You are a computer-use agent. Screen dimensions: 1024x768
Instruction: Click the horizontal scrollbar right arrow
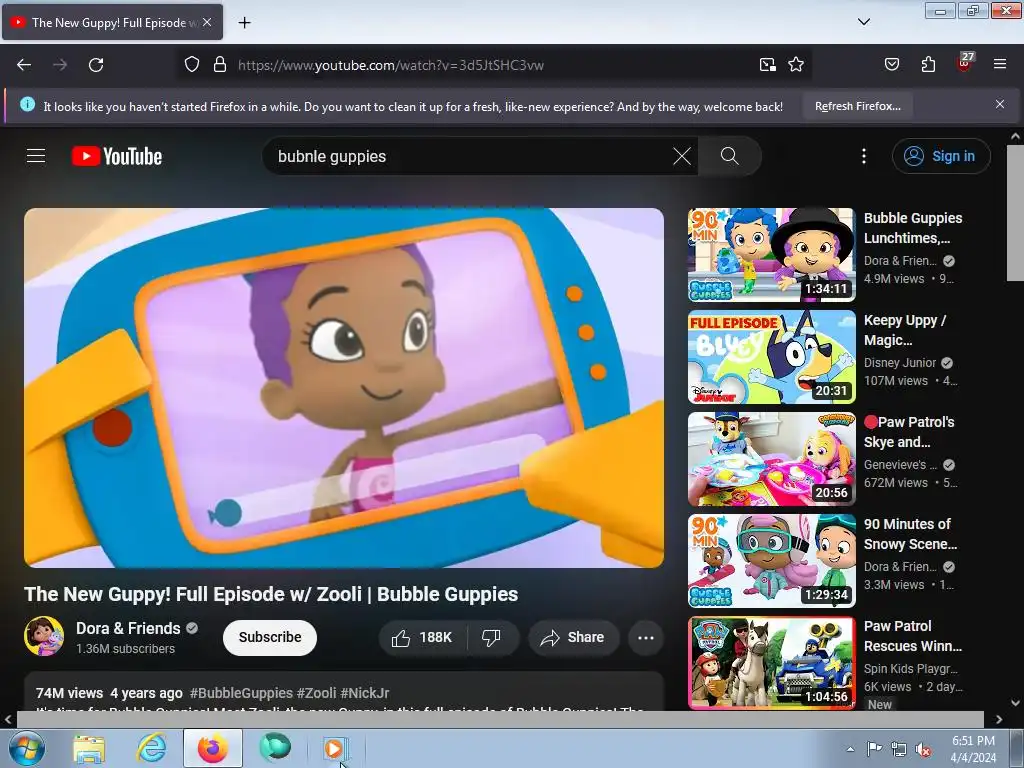pyautogui.click(x=999, y=719)
